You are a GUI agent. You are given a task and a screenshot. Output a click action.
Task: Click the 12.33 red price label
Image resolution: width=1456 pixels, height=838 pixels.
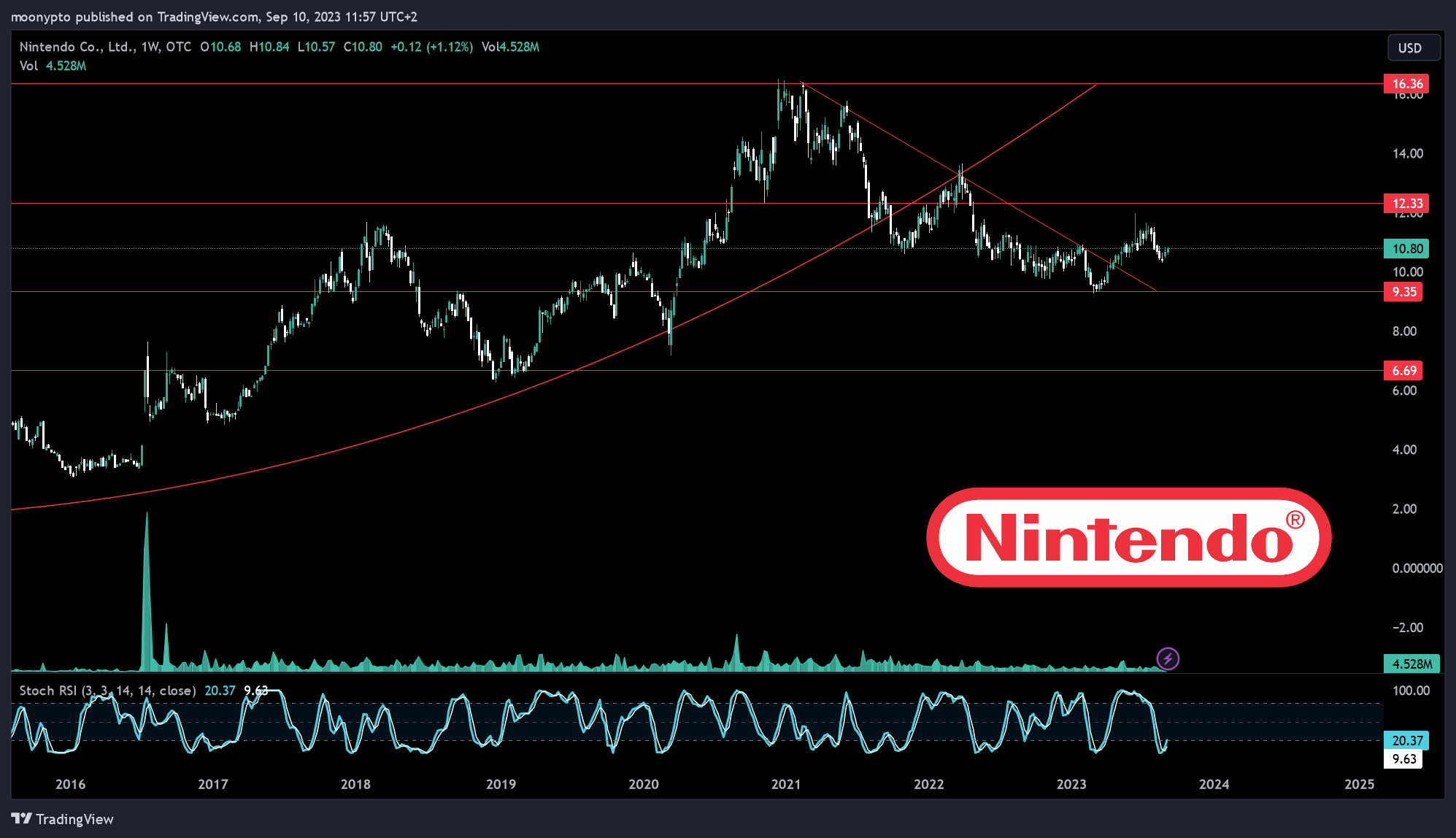(x=1406, y=204)
